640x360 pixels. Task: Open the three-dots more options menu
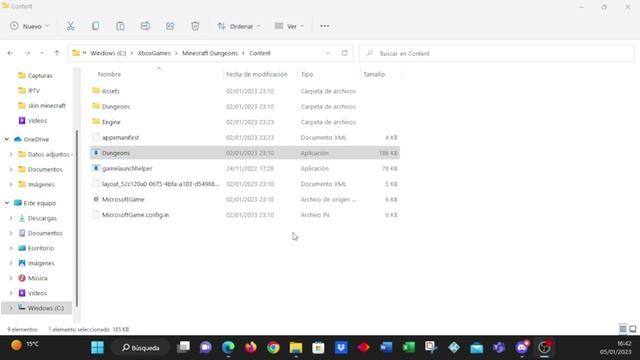(324, 26)
